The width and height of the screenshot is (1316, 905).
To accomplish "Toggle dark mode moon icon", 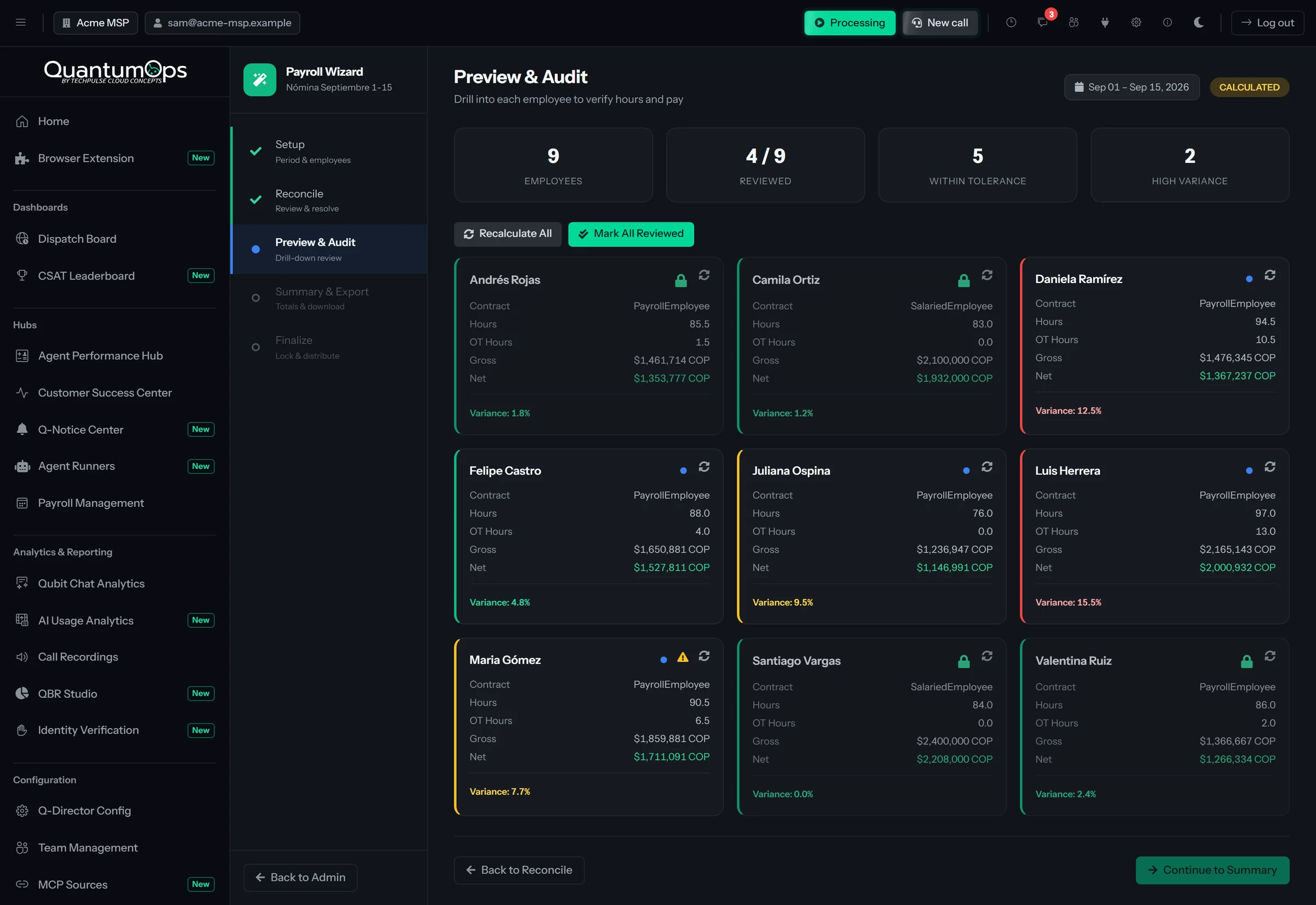I will (x=1199, y=22).
